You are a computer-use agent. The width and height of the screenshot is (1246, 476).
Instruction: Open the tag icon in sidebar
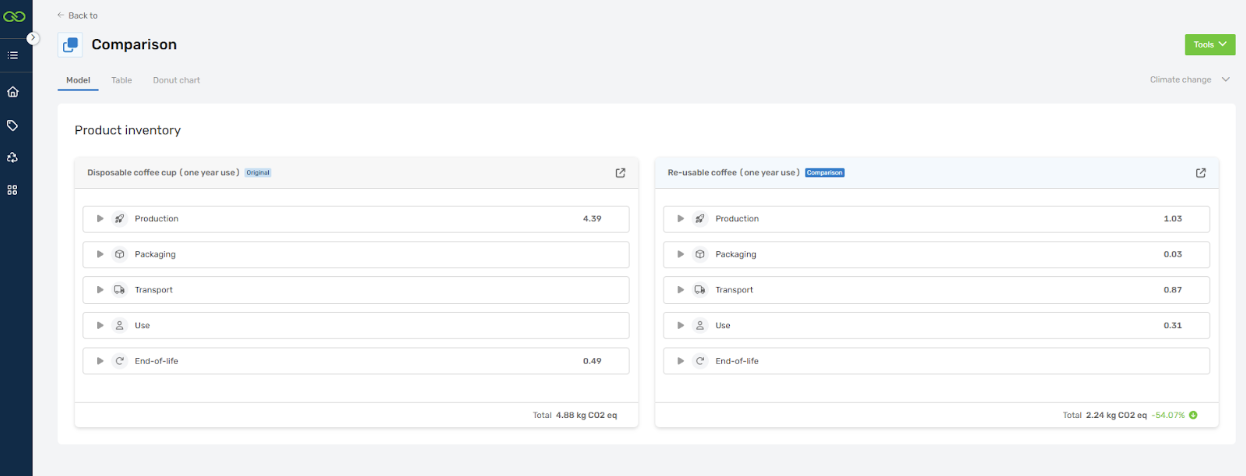(x=13, y=125)
